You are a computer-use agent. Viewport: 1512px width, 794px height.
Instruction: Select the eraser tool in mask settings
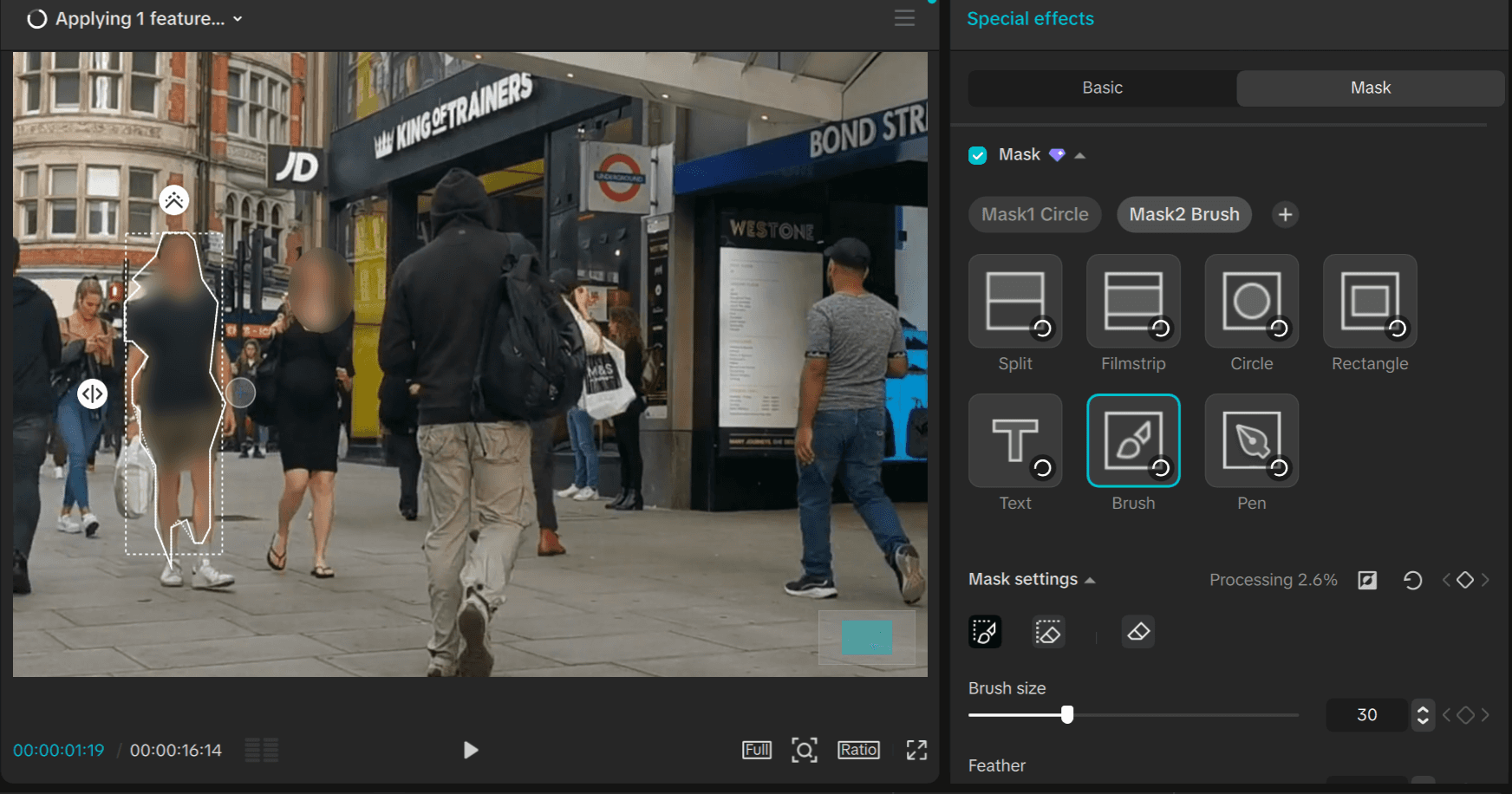coord(1138,632)
